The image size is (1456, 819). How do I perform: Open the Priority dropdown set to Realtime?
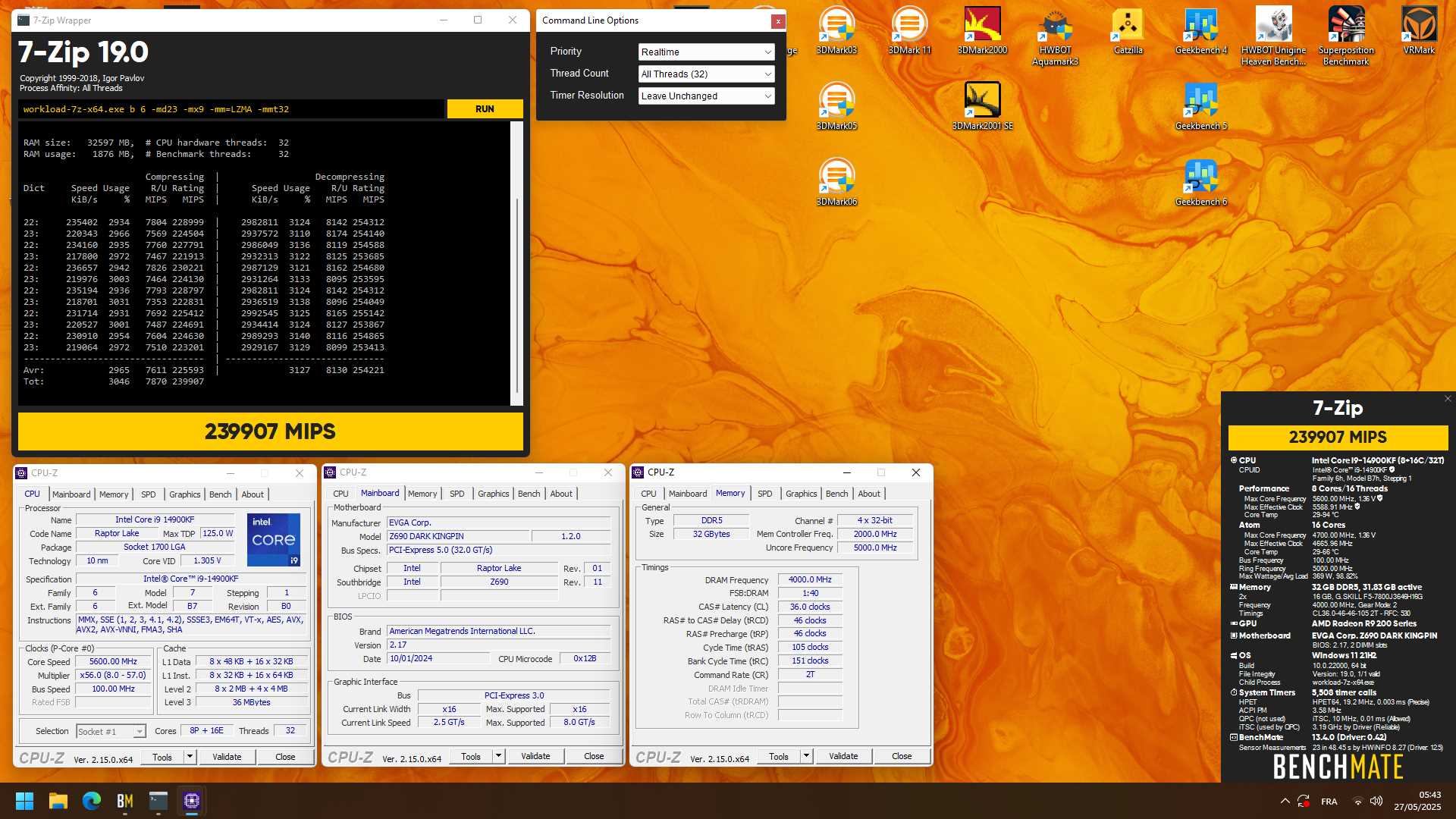point(706,52)
